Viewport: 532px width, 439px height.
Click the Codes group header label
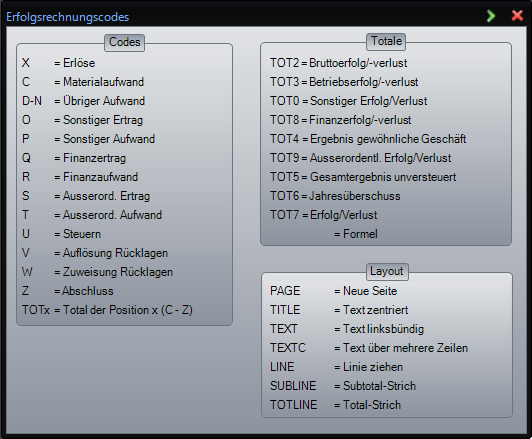tap(125, 42)
